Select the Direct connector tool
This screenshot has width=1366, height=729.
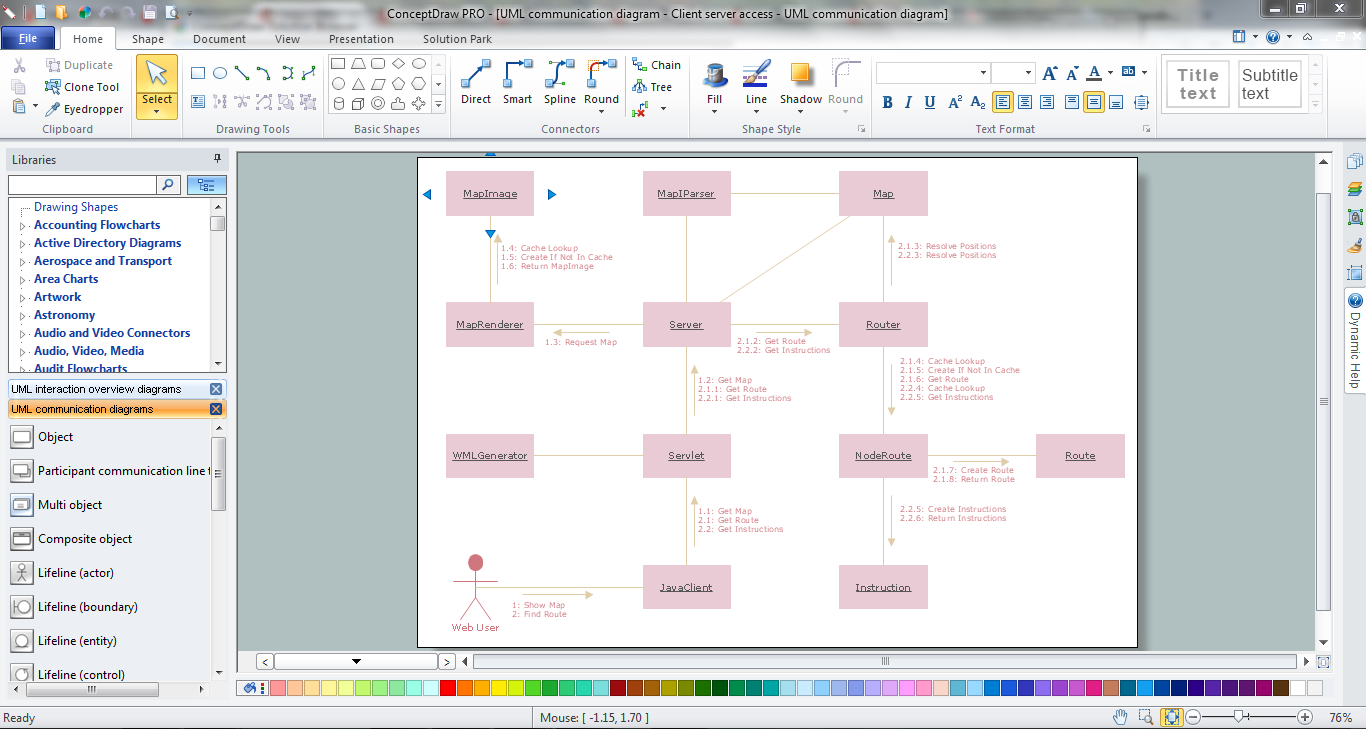475,84
